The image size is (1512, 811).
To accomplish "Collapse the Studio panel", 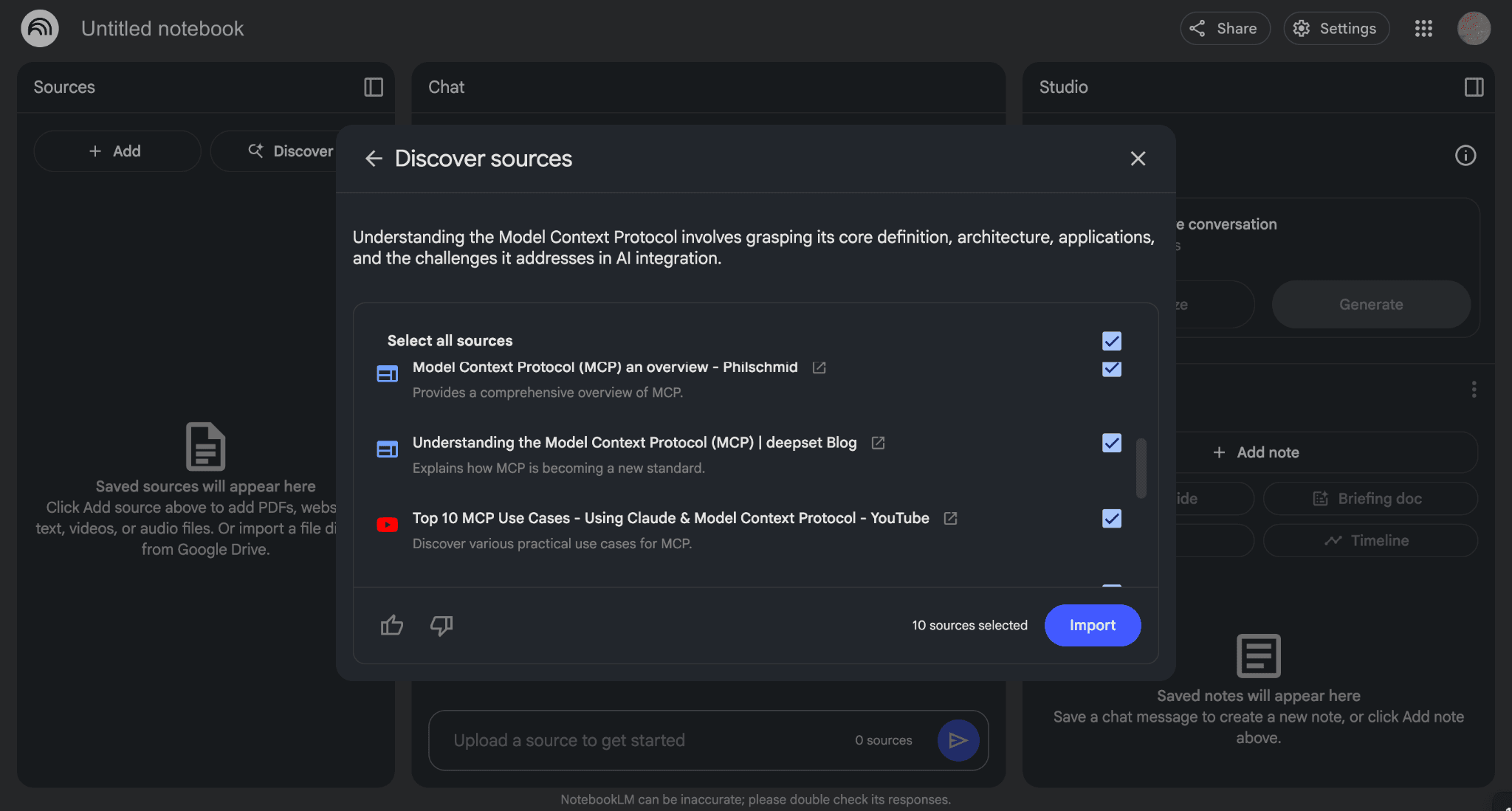I will [x=1474, y=87].
